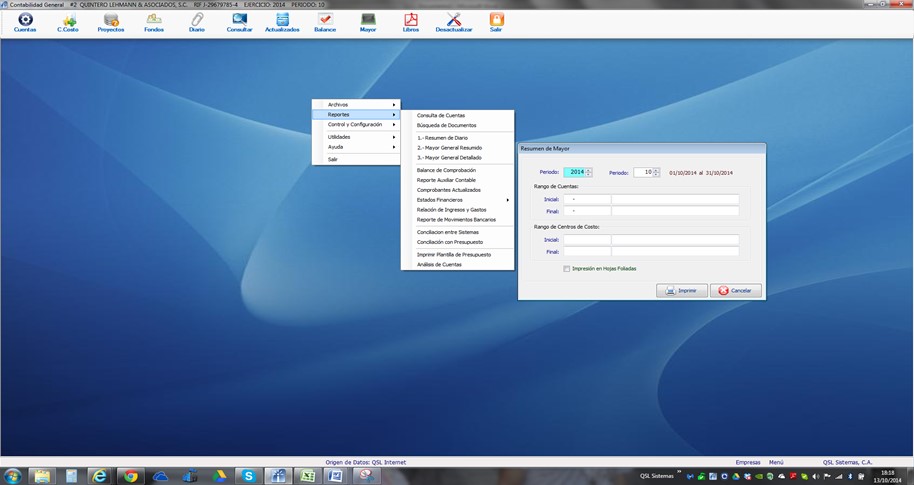Expand the Ayuda submenu
This screenshot has width=914, height=485.
pos(356,147)
